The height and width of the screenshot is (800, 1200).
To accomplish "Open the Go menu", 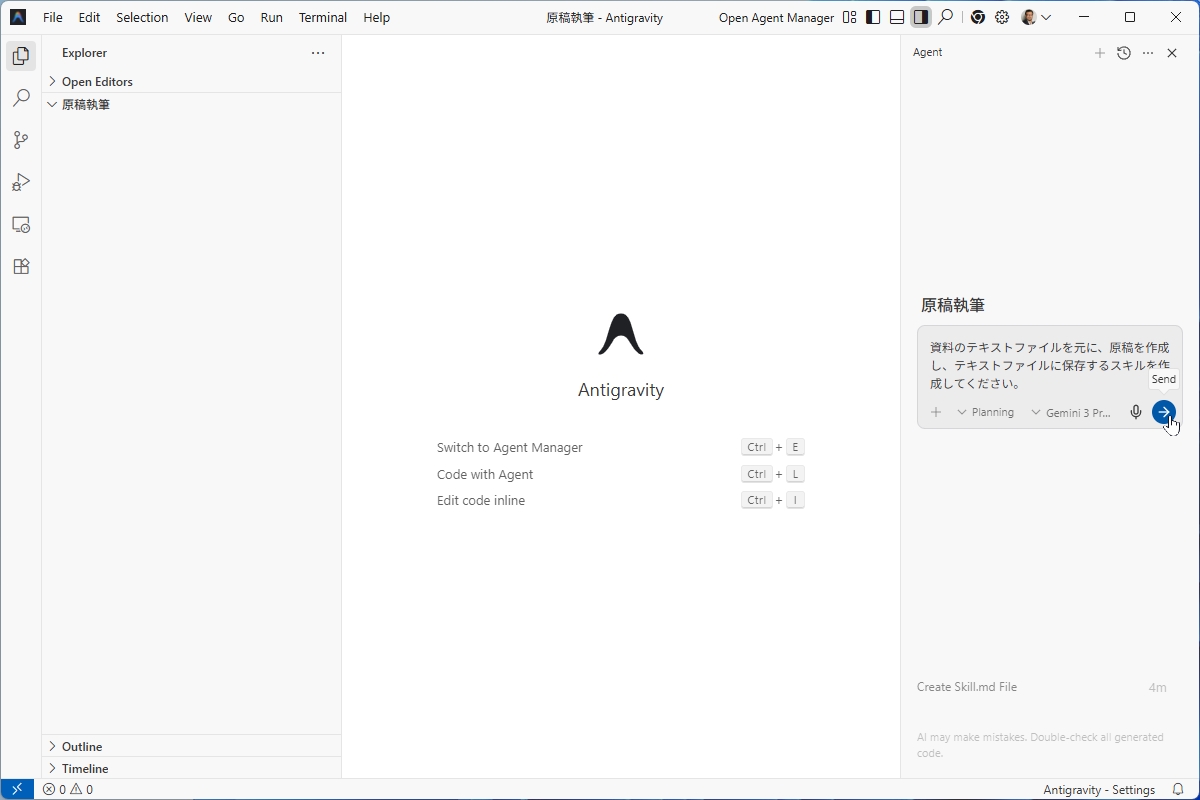I will [x=236, y=17].
